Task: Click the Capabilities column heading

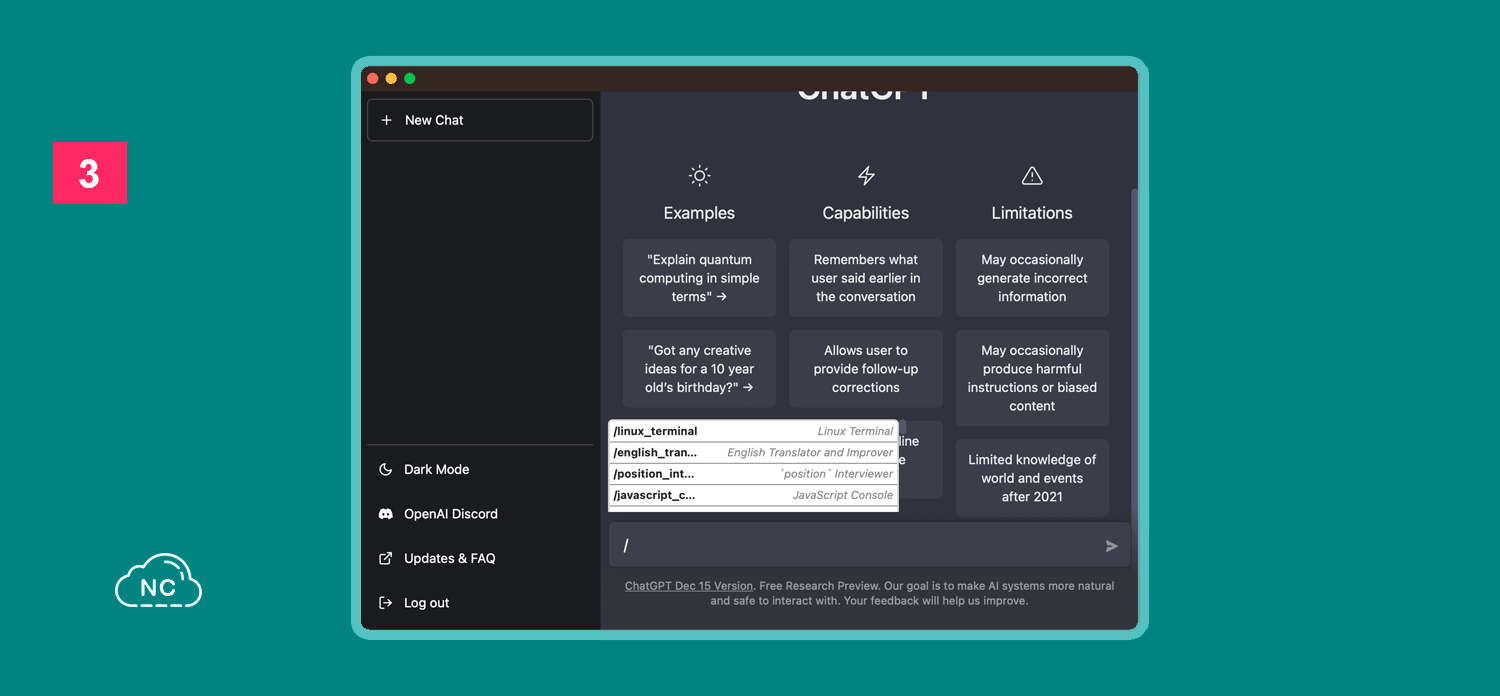Action: 866,213
